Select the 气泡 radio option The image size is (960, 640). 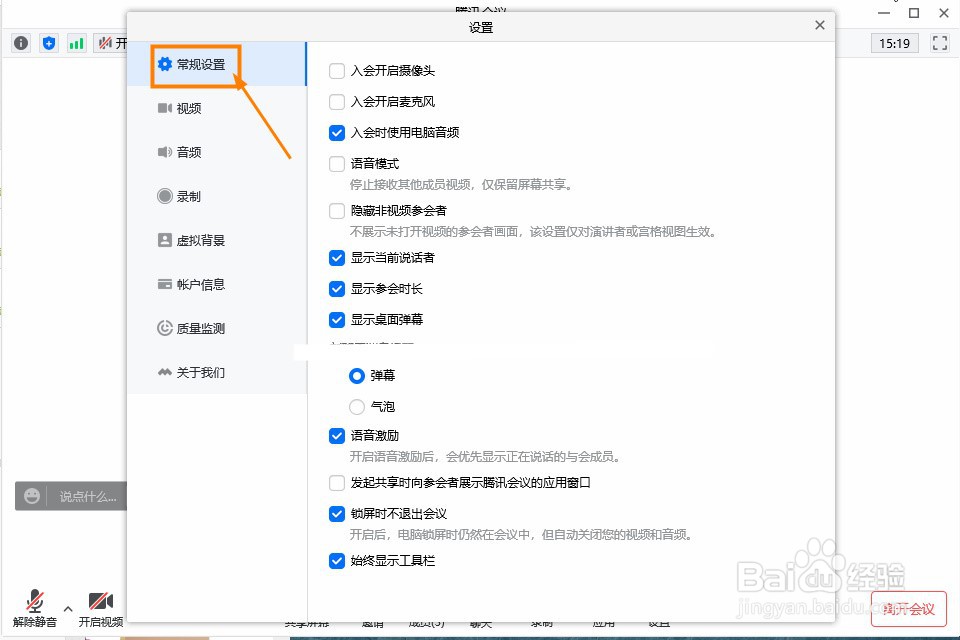pos(356,406)
